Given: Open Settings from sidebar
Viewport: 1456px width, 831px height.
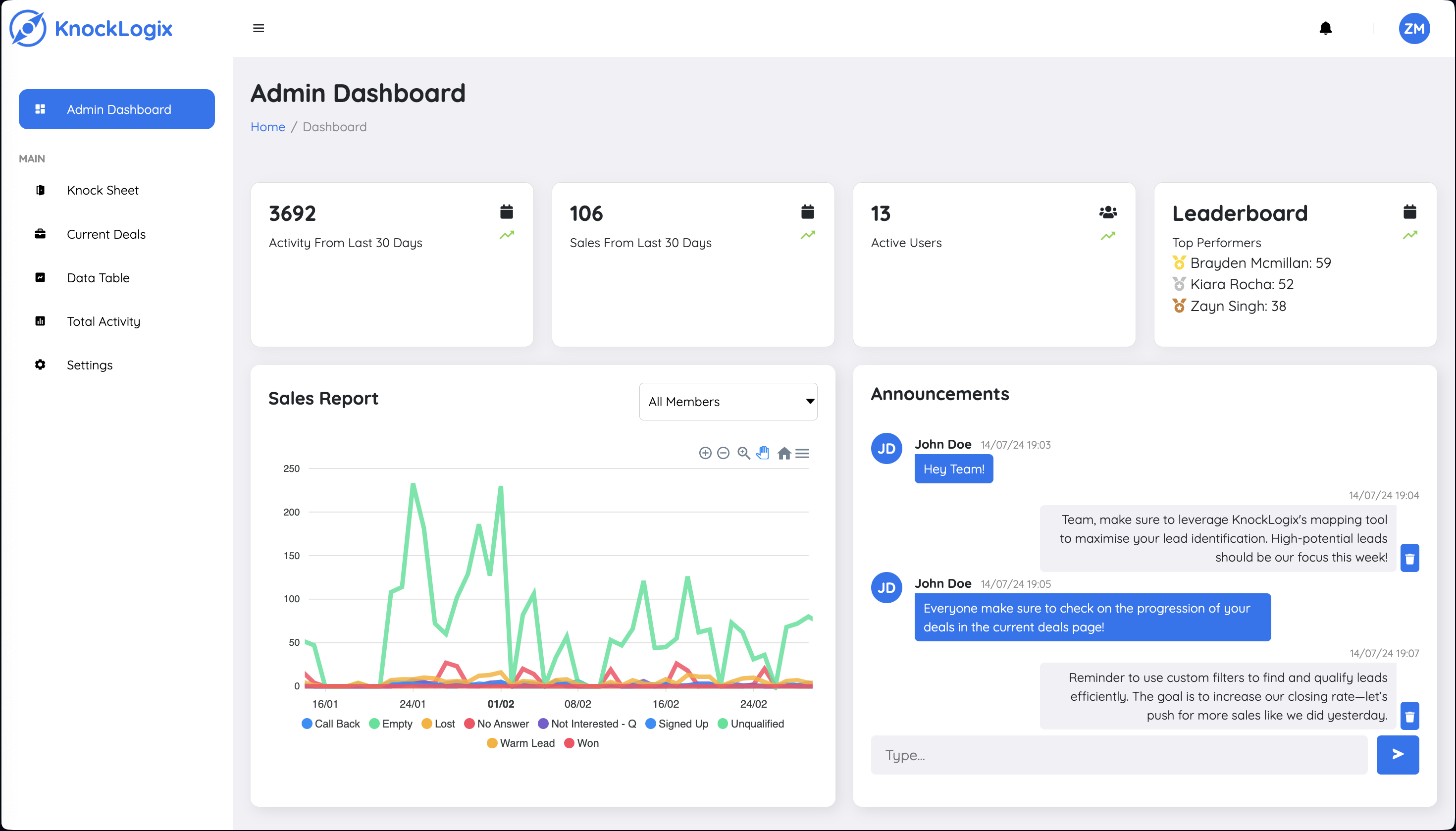Looking at the screenshot, I should [x=90, y=364].
